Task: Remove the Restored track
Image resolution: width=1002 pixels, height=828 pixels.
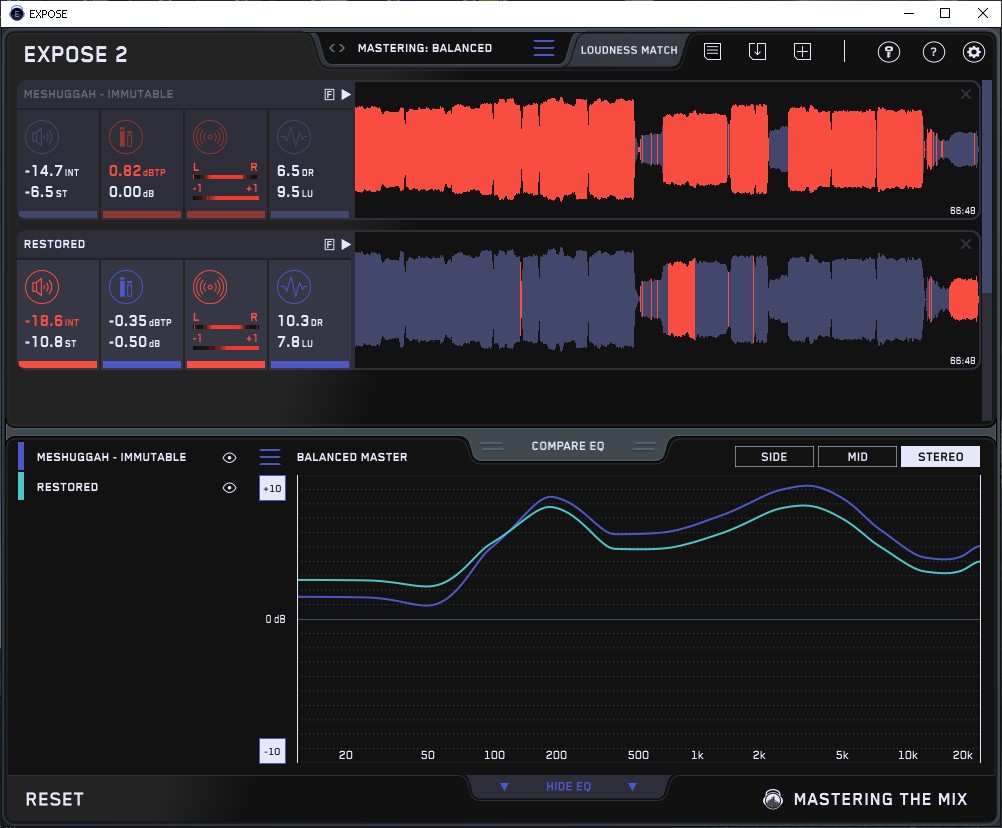Action: pyautogui.click(x=966, y=244)
